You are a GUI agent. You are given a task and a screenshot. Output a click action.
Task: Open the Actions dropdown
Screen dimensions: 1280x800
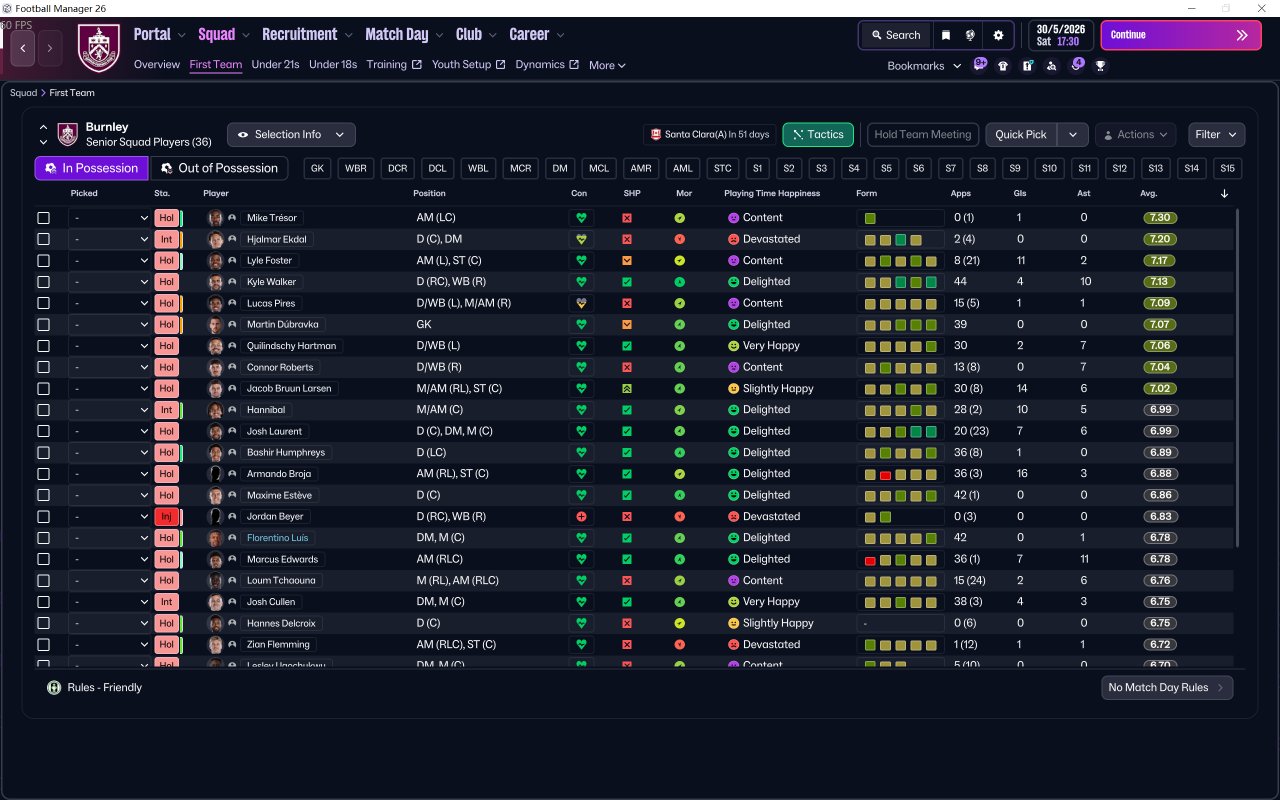click(x=1135, y=135)
